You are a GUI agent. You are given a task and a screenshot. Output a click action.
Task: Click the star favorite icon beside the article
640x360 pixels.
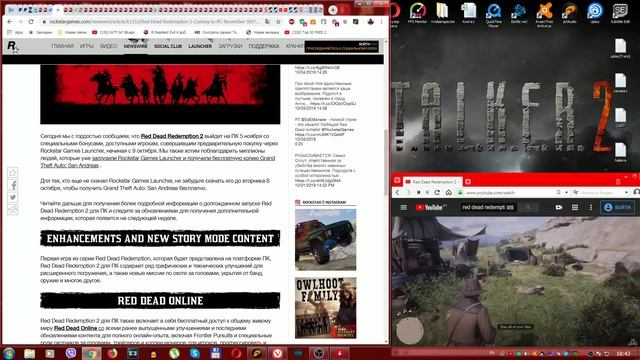click(x=13, y=173)
